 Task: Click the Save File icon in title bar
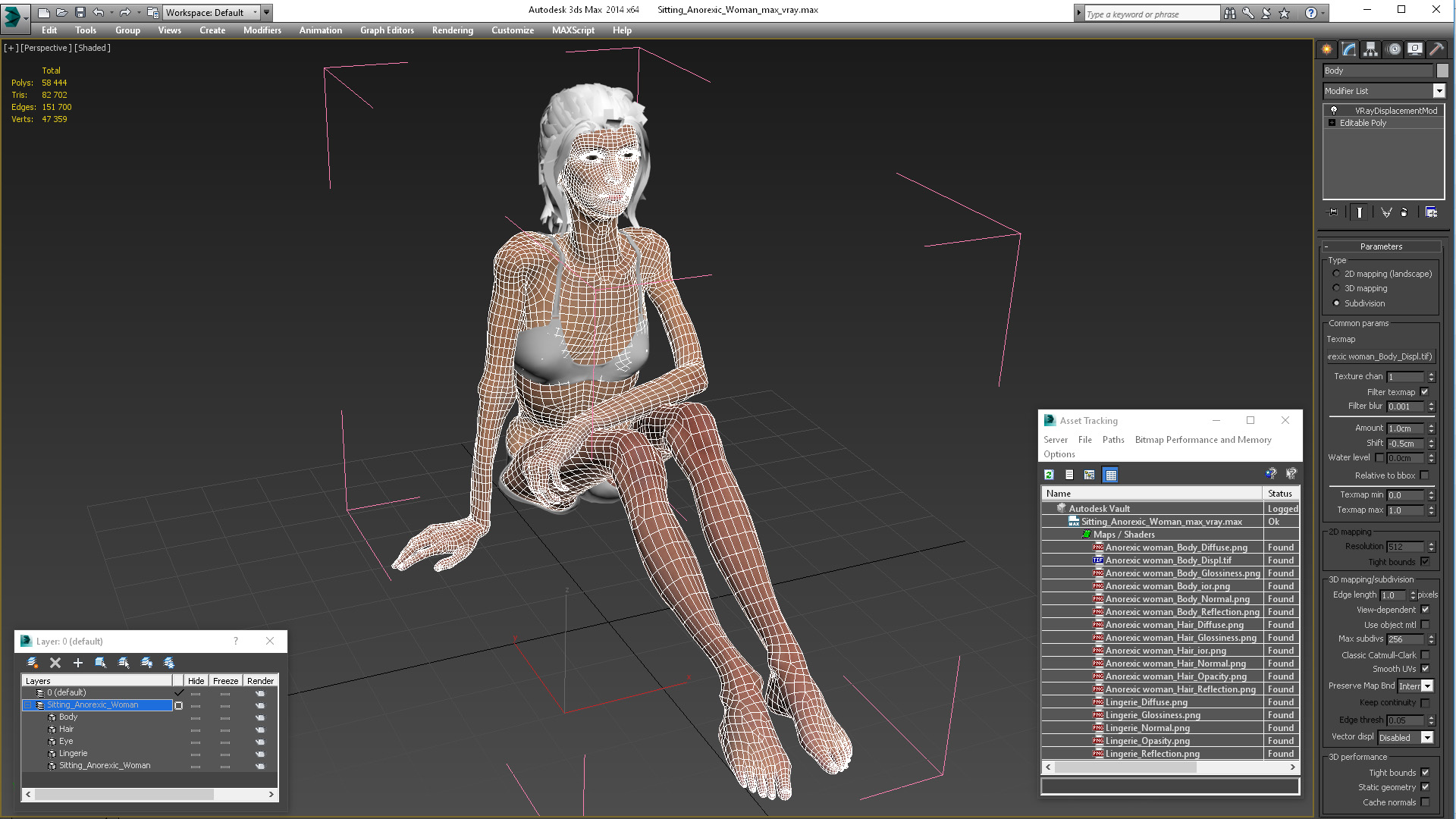80,12
